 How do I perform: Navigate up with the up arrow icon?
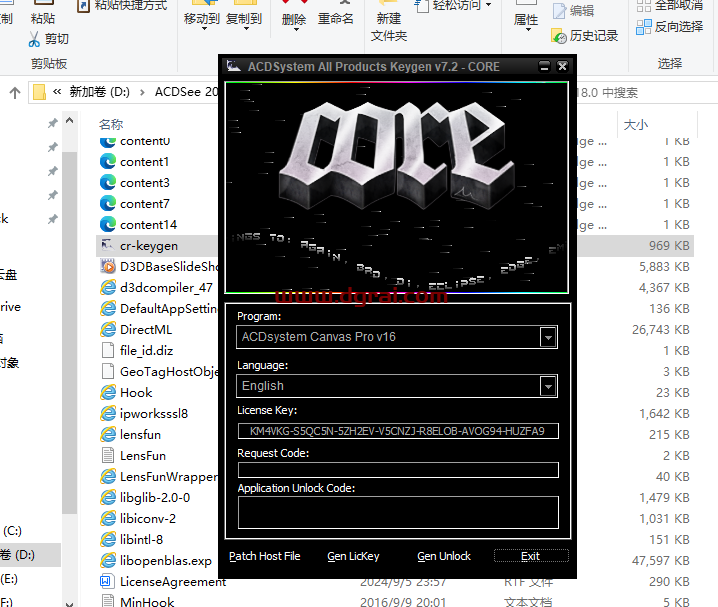click(x=15, y=92)
